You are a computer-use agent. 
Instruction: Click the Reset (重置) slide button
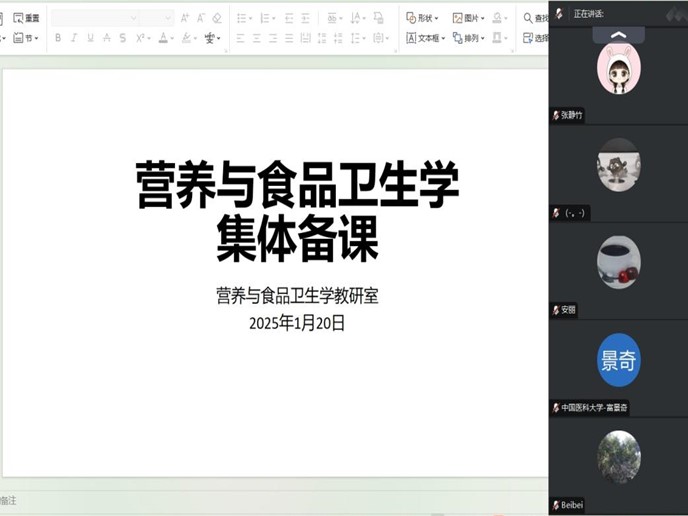coord(27,18)
